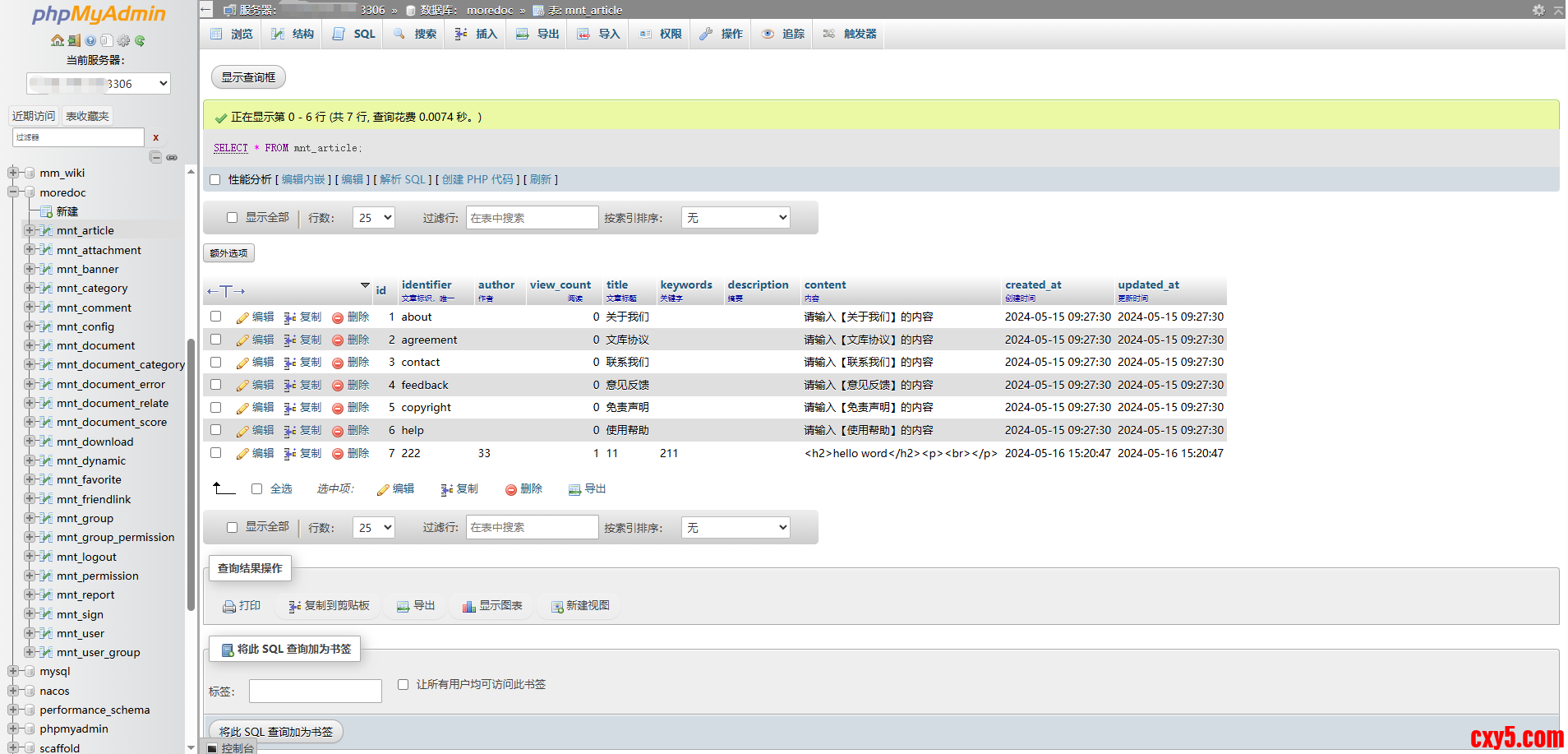Click the red delete icon for 'feedback' row
This screenshot has height=754, width=1568.
pyautogui.click(x=338, y=386)
